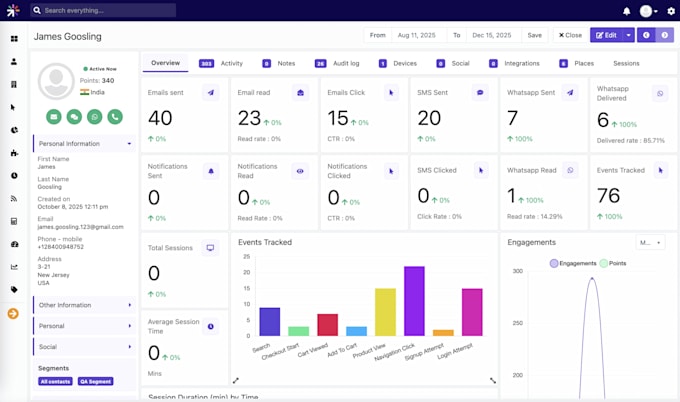The width and height of the screenshot is (680, 402).
Task: Open the Engagements period dropdown
Action: click(650, 242)
